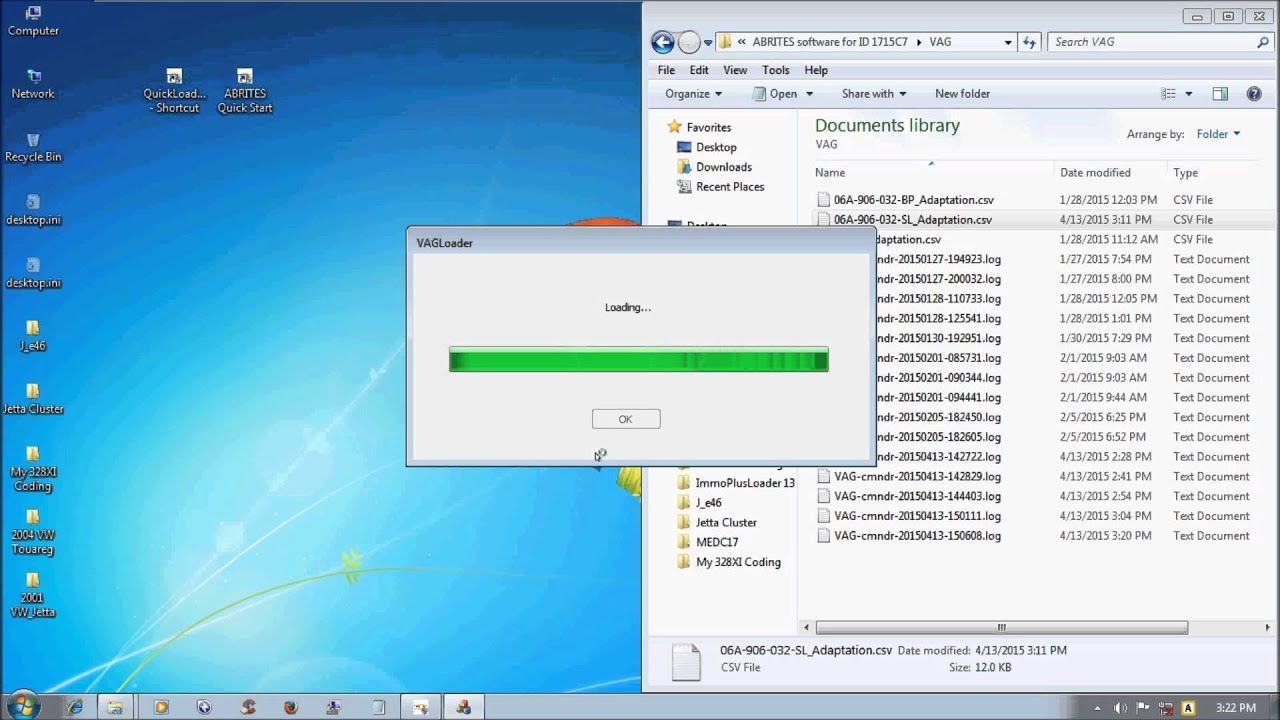The height and width of the screenshot is (720, 1280).
Task: Open Windows Explorer from the taskbar
Action: pyautogui.click(x=116, y=707)
